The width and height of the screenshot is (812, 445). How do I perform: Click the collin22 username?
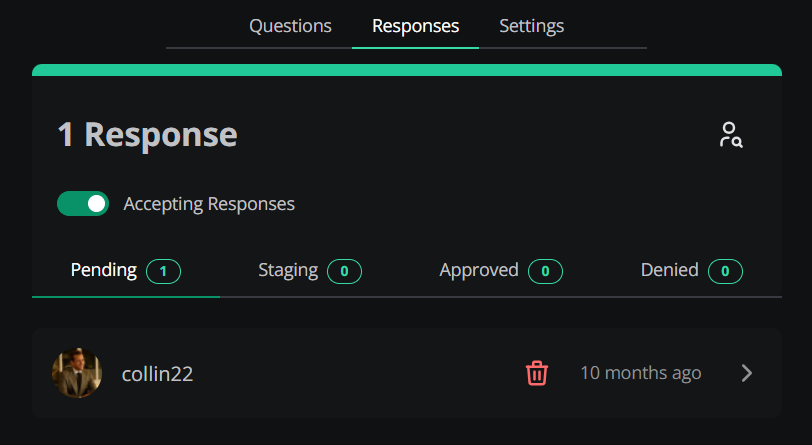(157, 374)
